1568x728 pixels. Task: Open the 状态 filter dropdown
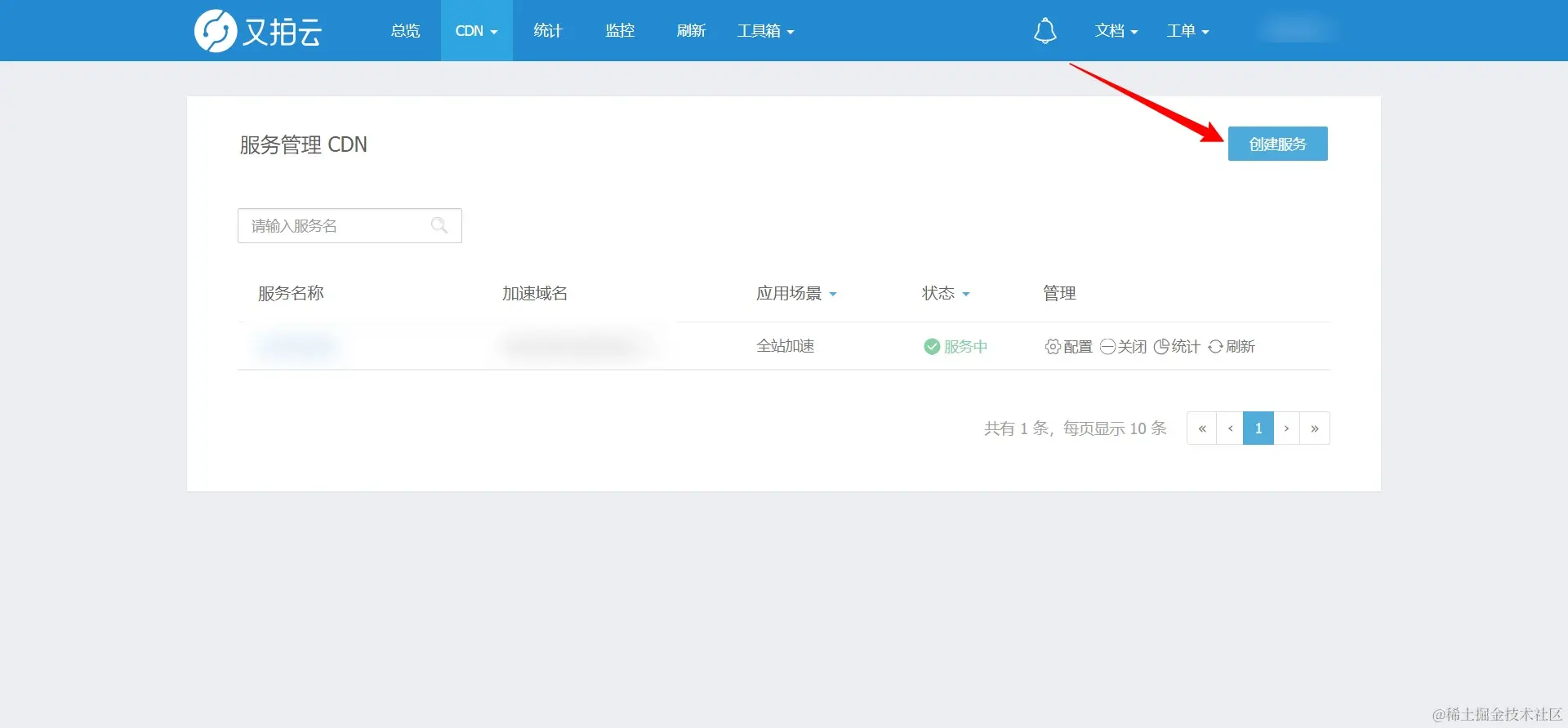point(946,293)
